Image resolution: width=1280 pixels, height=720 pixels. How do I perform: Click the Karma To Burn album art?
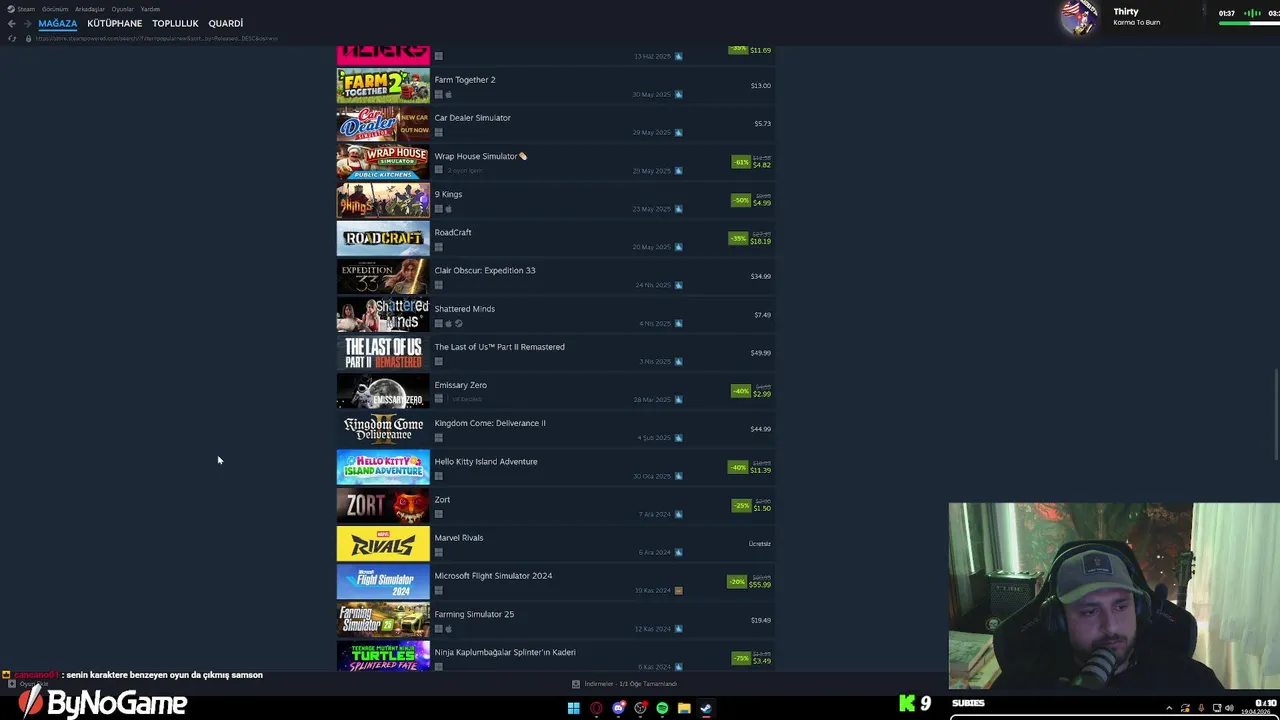[x=1079, y=17]
